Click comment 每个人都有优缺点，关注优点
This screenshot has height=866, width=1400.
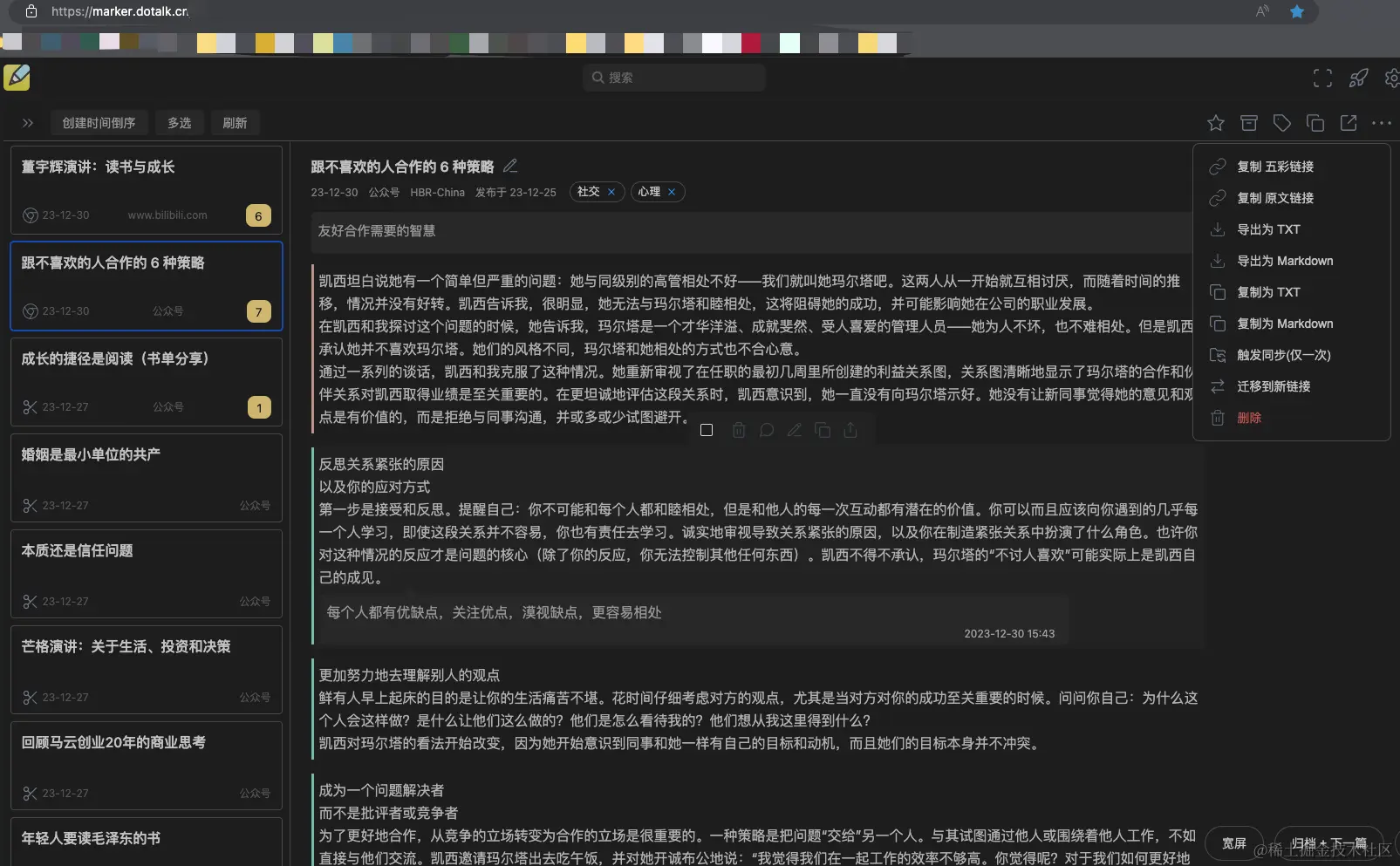coord(494,612)
